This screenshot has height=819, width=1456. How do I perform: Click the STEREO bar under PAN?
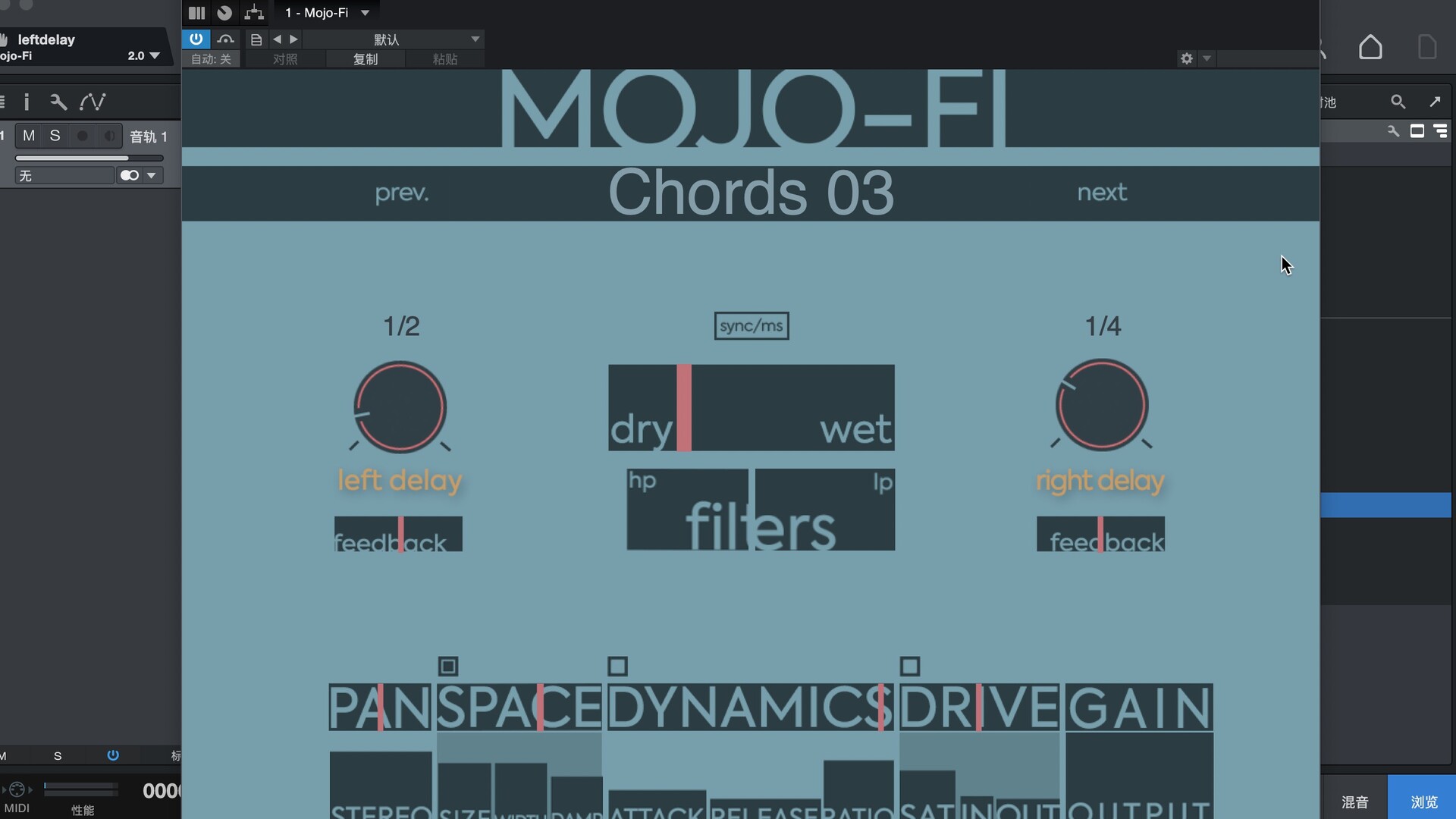381,785
